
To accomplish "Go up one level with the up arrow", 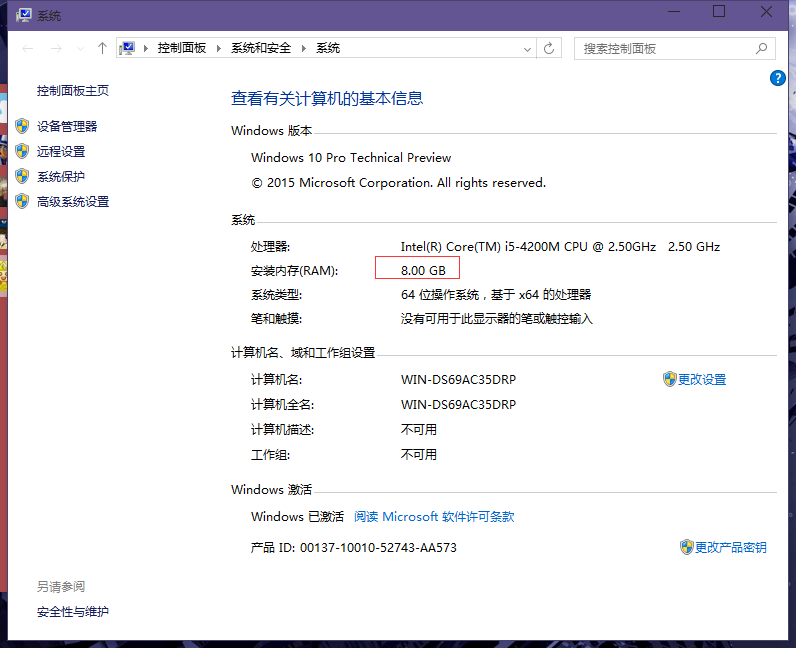I will click(x=102, y=48).
